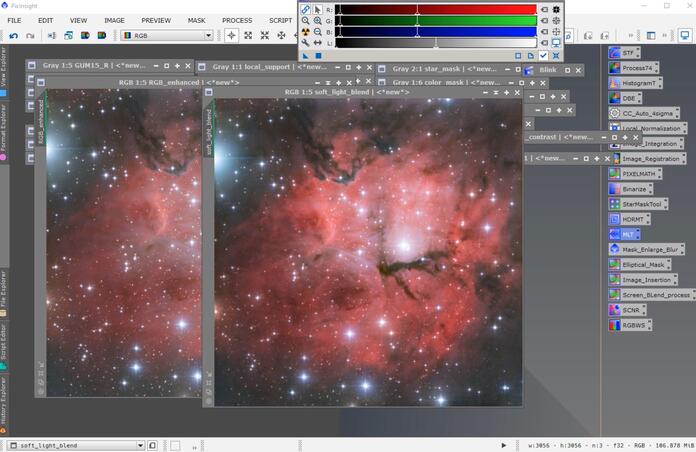
Task: Click the Screen_BLend_process icon
Action: click(652, 295)
